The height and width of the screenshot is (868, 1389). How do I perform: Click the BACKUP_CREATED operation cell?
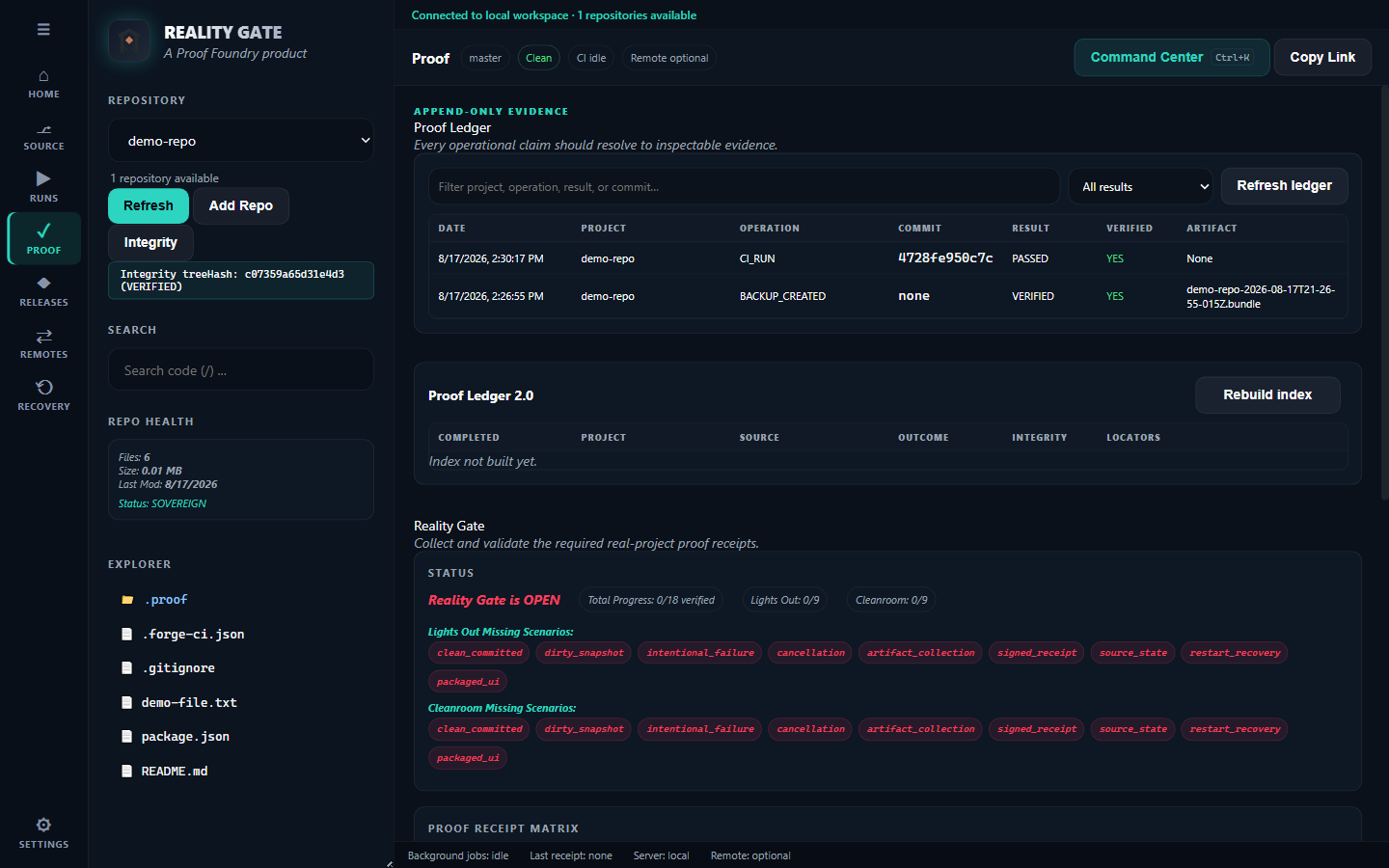click(x=782, y=296)
